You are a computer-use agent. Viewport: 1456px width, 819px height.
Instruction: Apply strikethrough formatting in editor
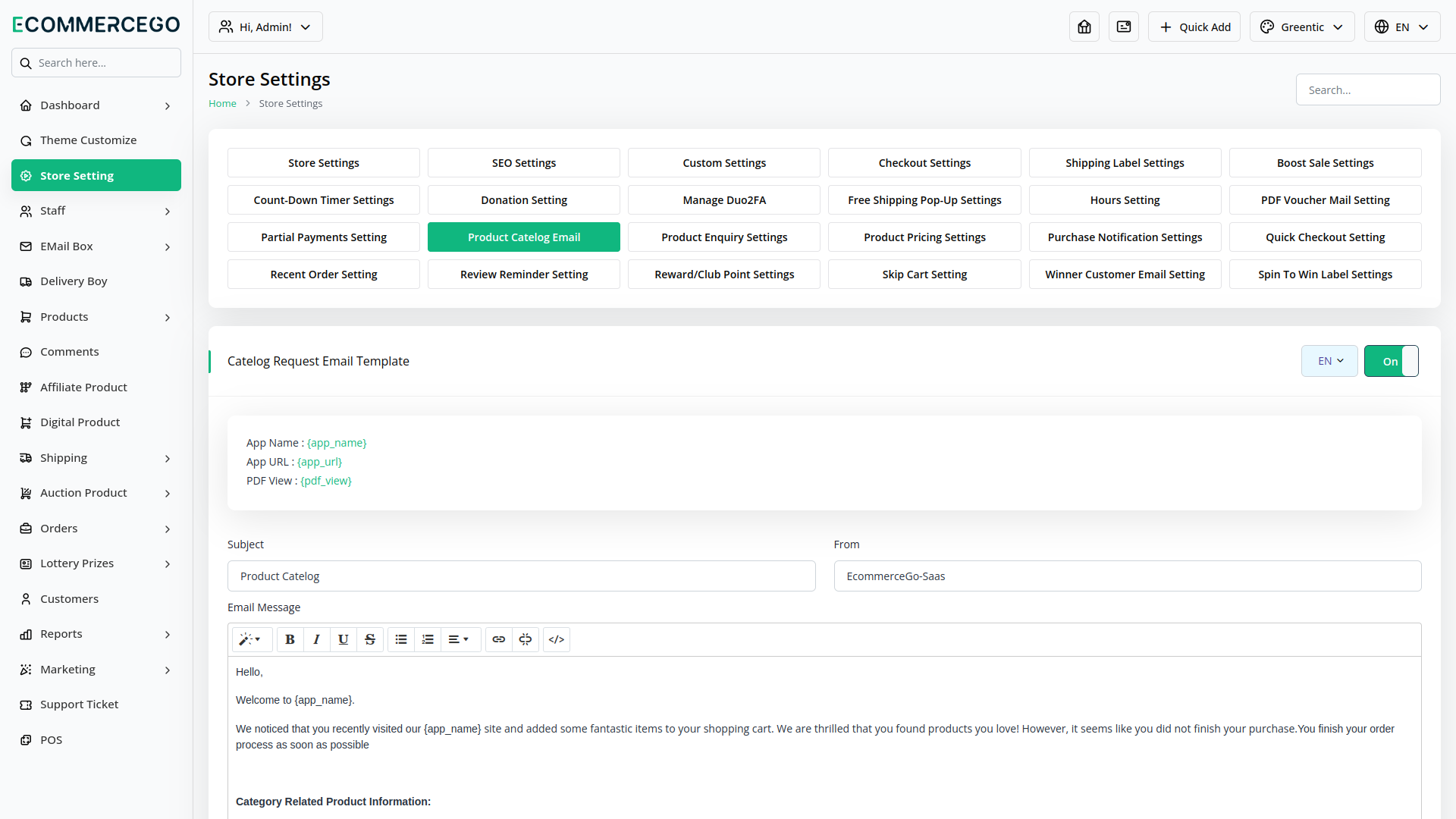[x=370, y=639]
